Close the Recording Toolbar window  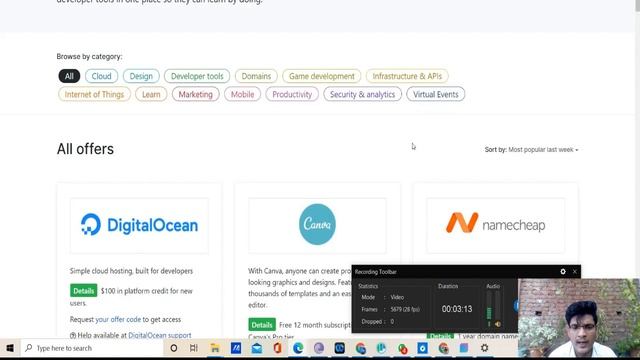click(x=575, y=271)
